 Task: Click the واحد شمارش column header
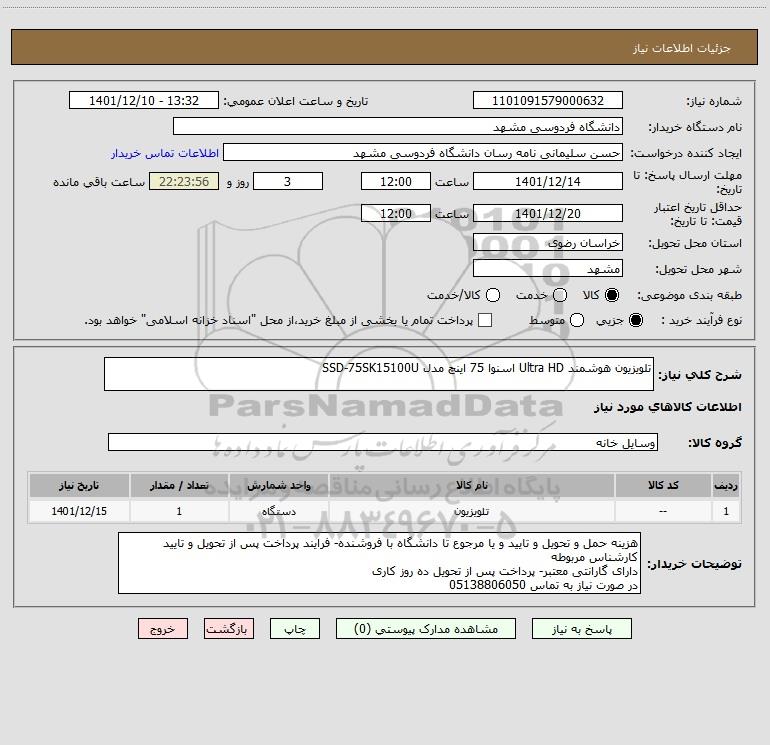(278, 485)
